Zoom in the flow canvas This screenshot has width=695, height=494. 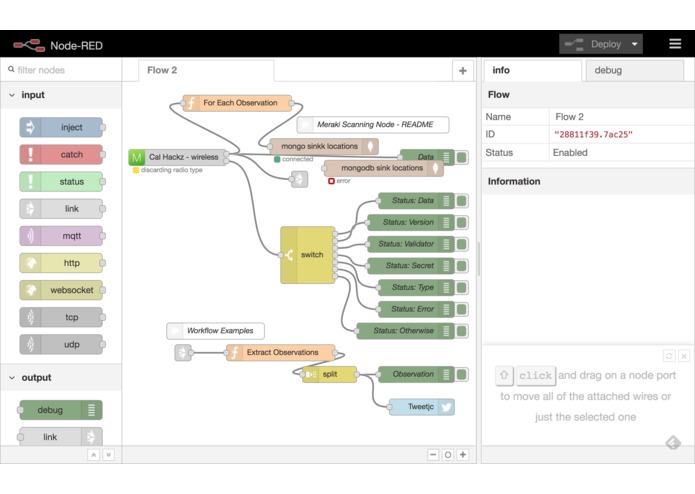coord(463,455)
